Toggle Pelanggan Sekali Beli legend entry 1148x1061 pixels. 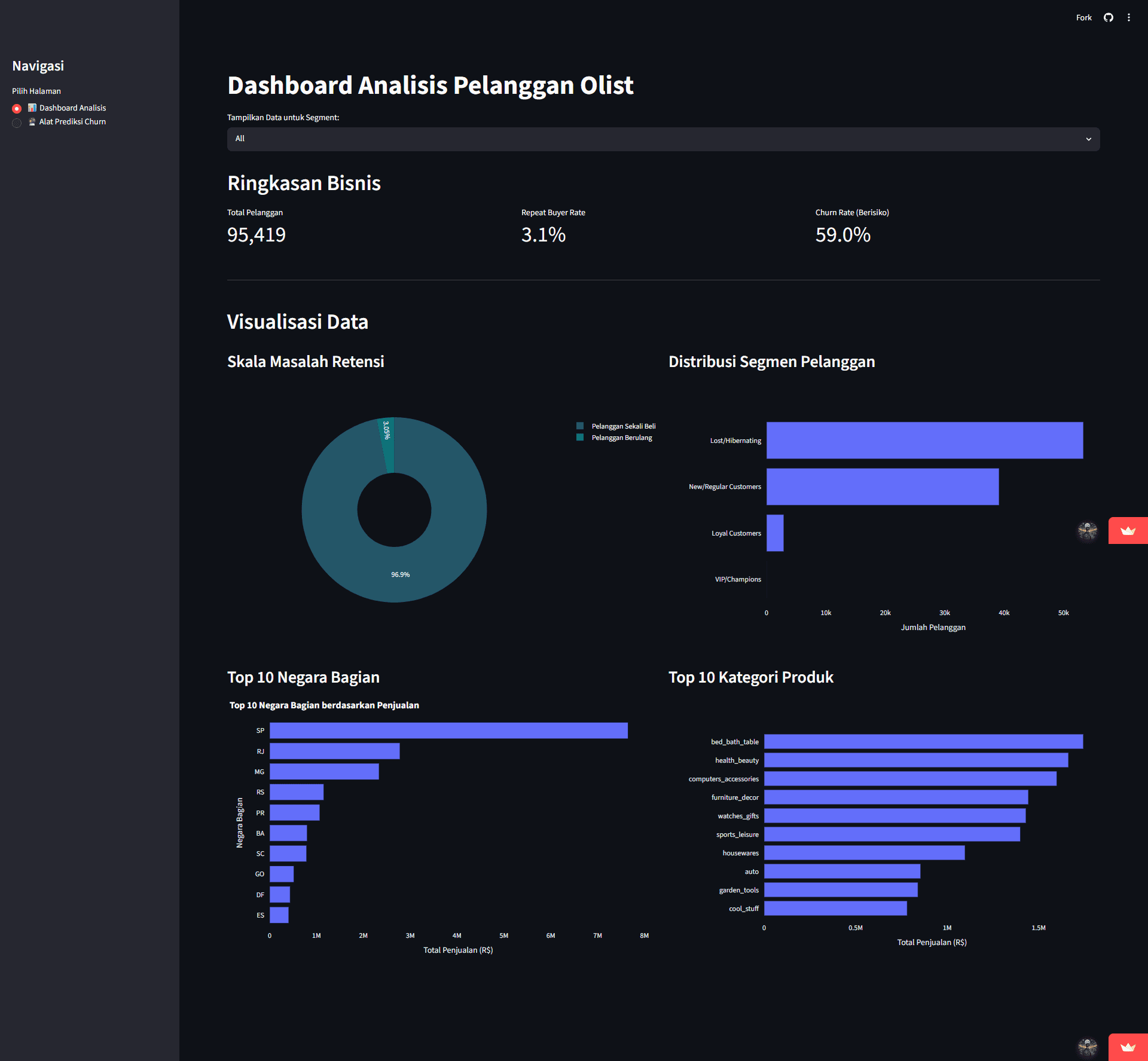point(616,426)
